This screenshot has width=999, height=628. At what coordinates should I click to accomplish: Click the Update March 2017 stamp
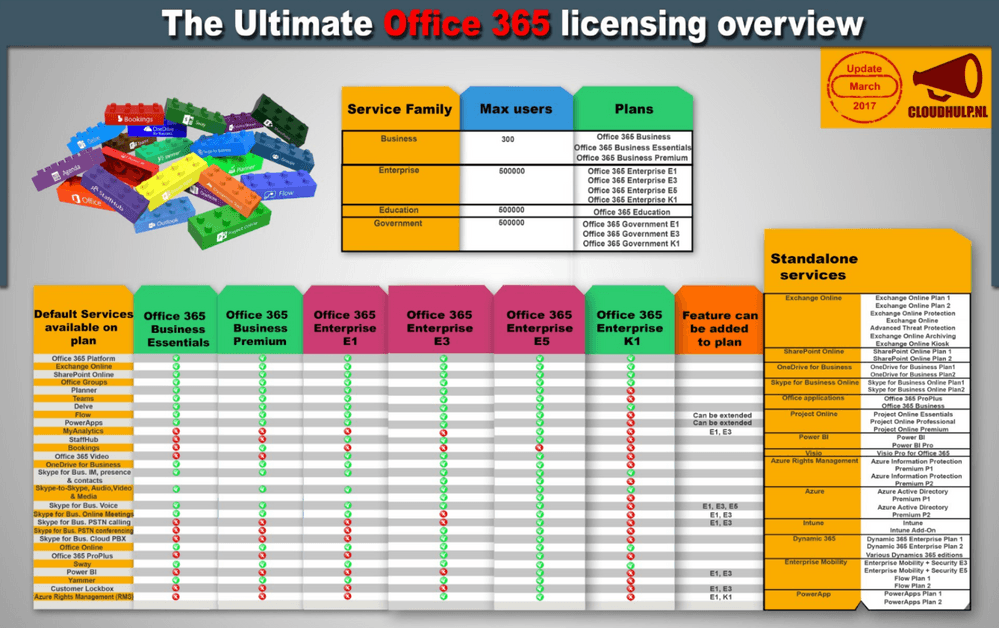point(865,87)
